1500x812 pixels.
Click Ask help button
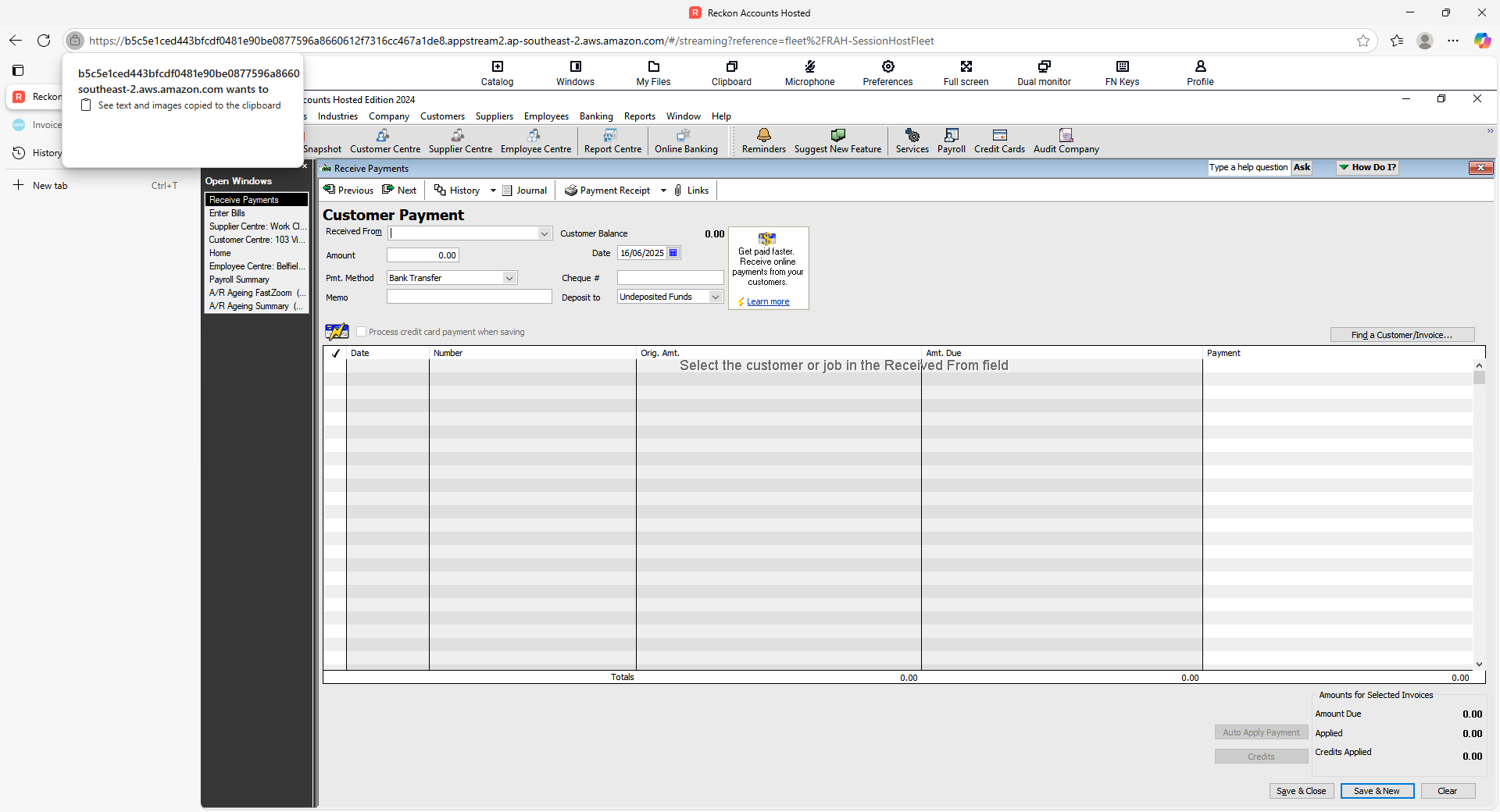point(1302,167)
